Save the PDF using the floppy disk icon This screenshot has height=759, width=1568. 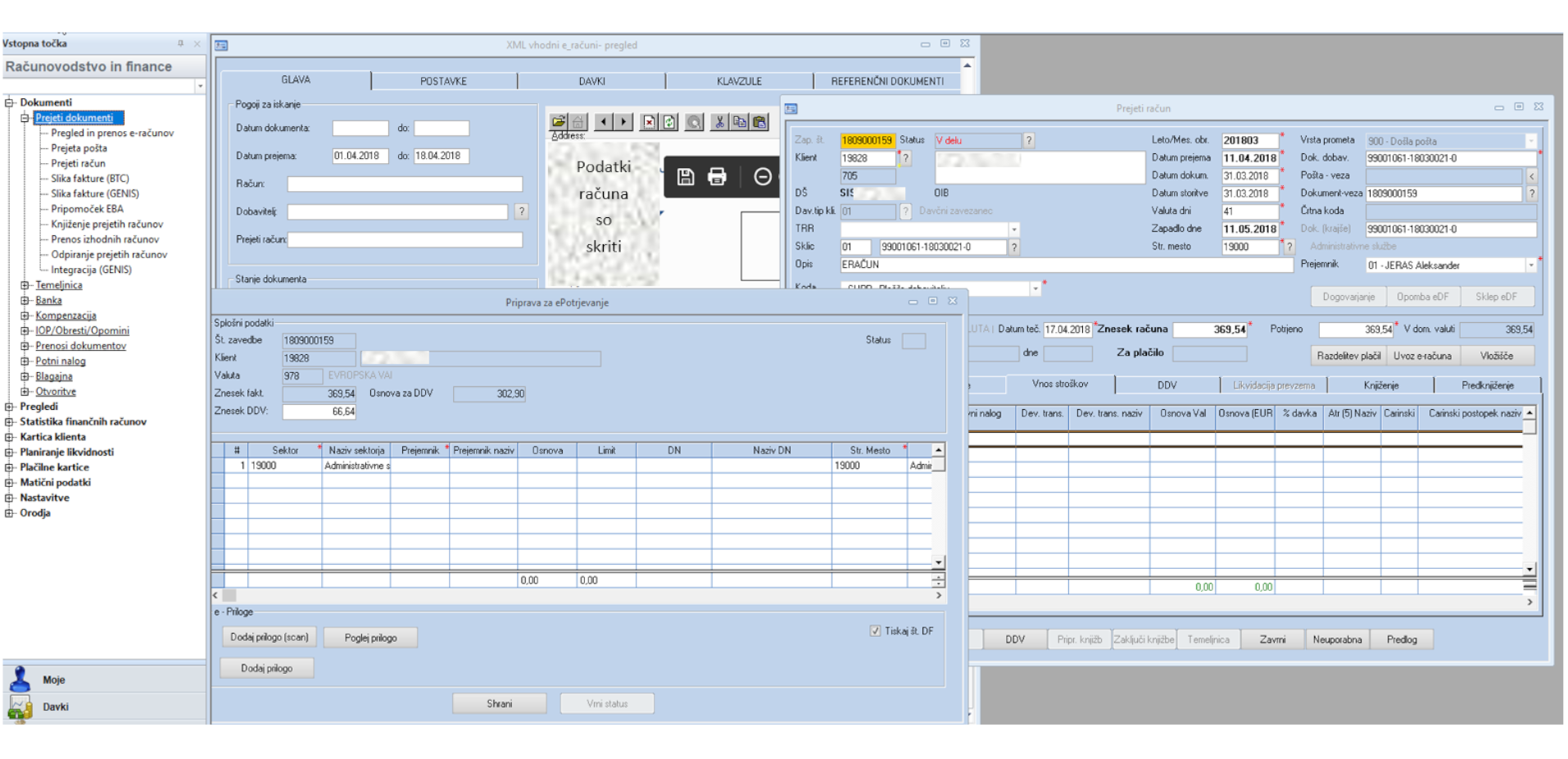pos(686,177)
